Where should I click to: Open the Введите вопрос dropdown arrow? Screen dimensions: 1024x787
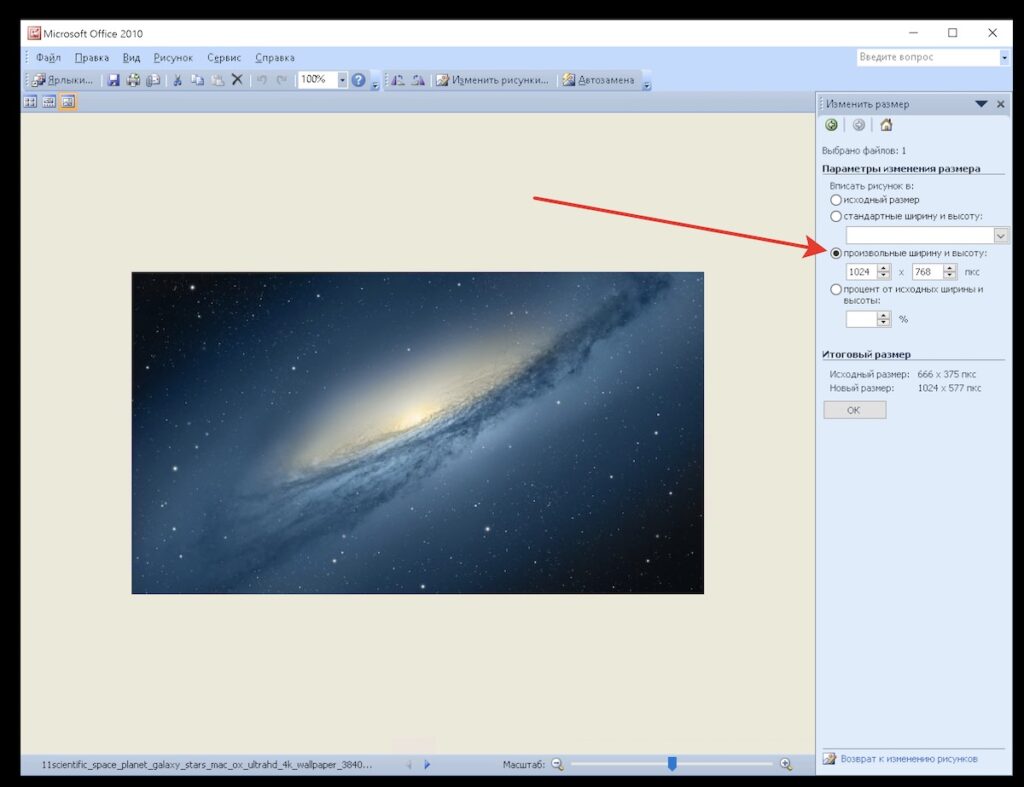pos(1004,57)
